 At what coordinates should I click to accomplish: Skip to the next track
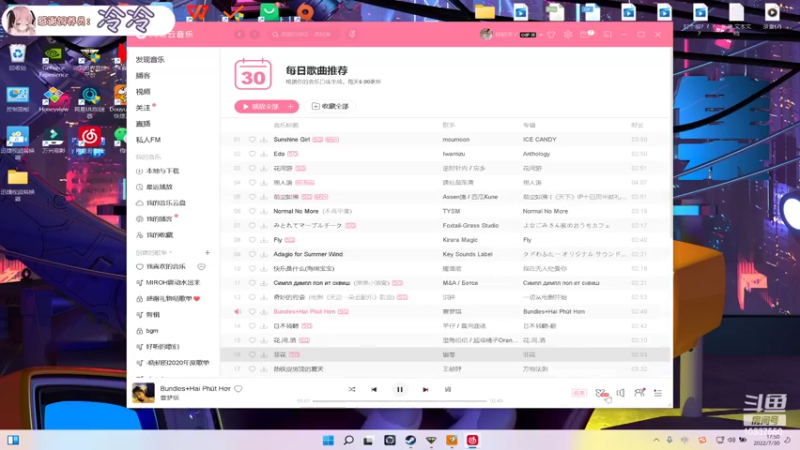coord(425,389)
